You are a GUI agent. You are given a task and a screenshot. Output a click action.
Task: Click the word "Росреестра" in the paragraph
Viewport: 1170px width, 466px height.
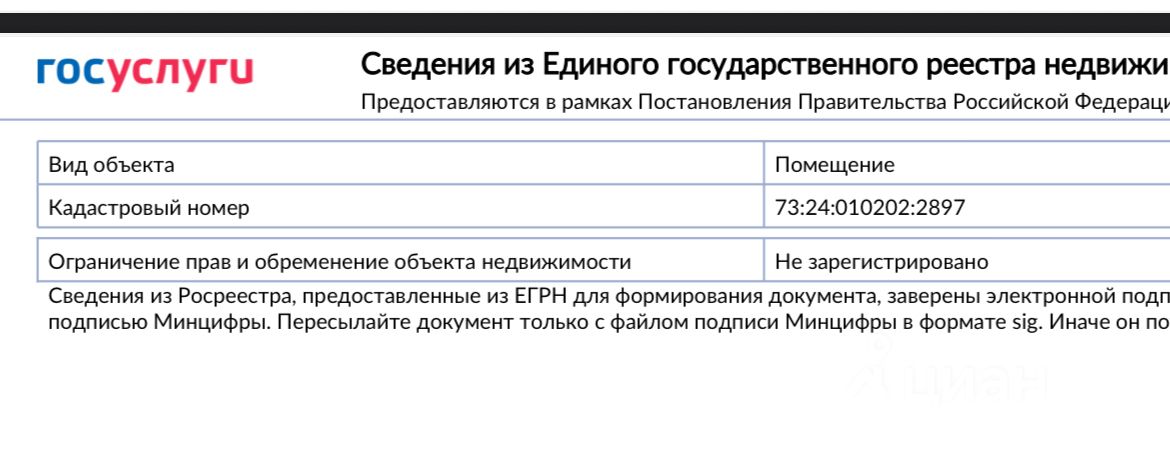click(x=229, y=296)
